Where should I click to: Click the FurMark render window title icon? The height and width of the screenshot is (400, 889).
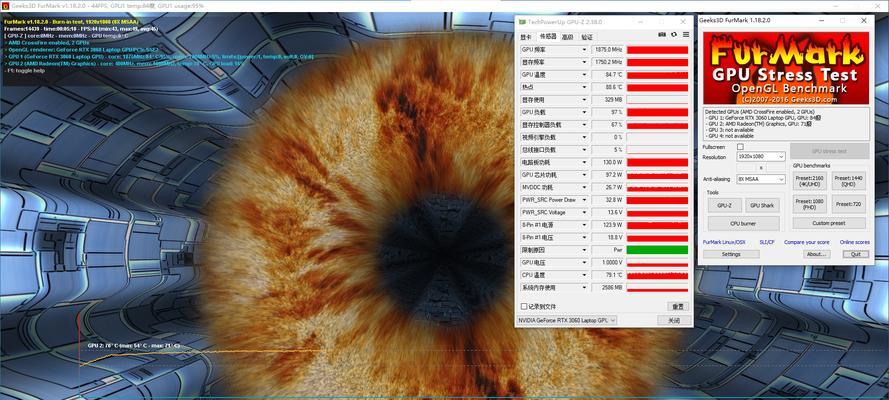click(6, 5)
